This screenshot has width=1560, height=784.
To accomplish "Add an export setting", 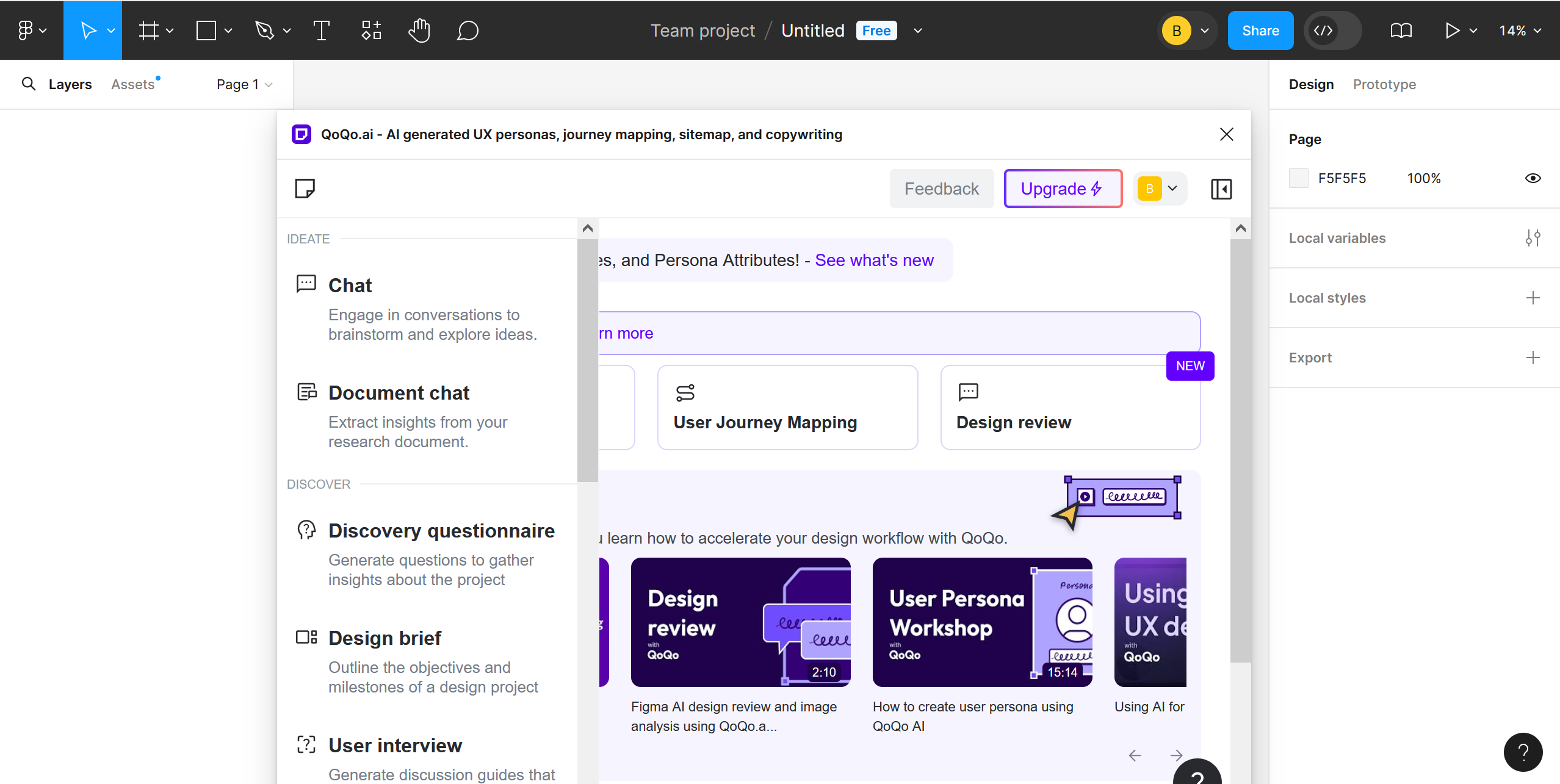I will click(x=1533, y=358).
